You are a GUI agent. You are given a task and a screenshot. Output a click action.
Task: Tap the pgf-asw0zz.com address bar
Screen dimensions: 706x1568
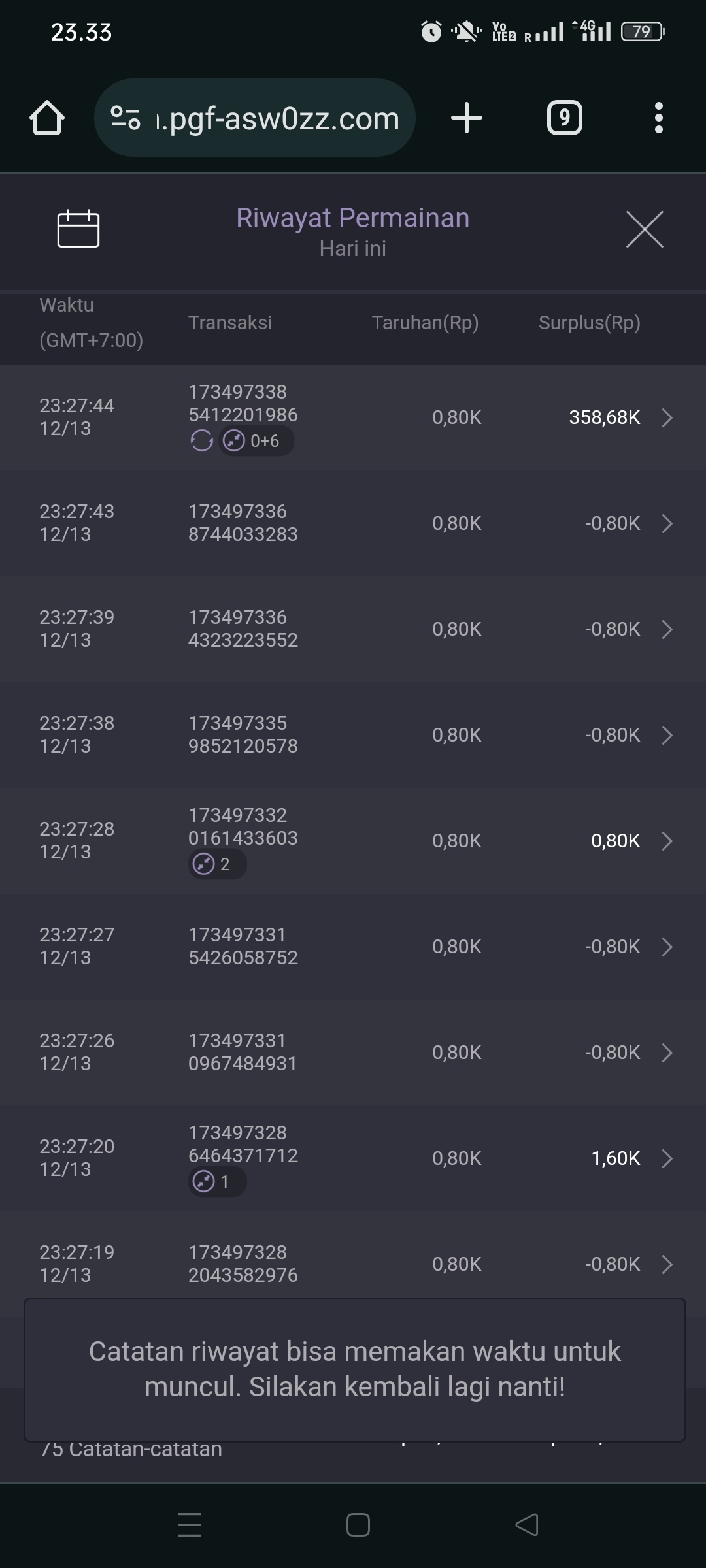278,118
